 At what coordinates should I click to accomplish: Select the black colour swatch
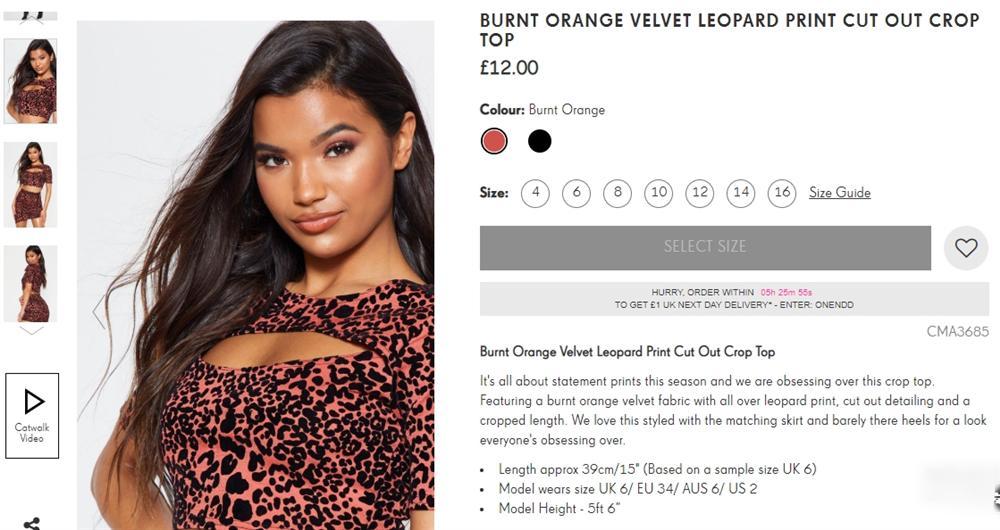(x=540, y=141)
